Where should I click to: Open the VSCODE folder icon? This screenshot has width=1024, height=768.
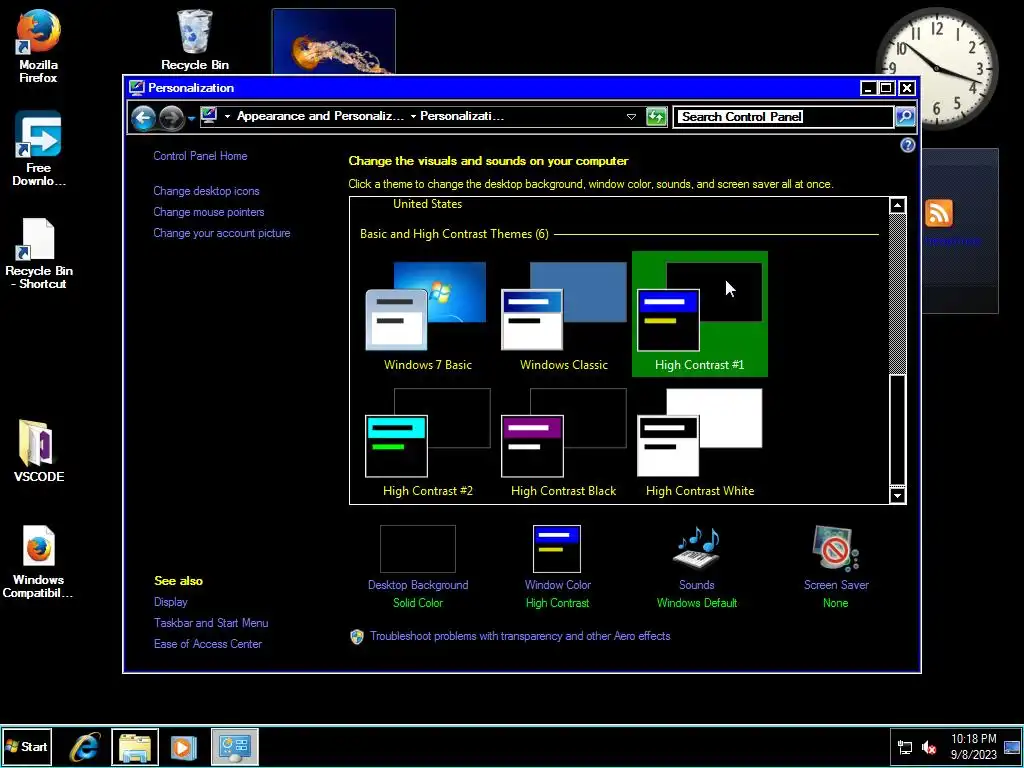[x=39, y=451]
